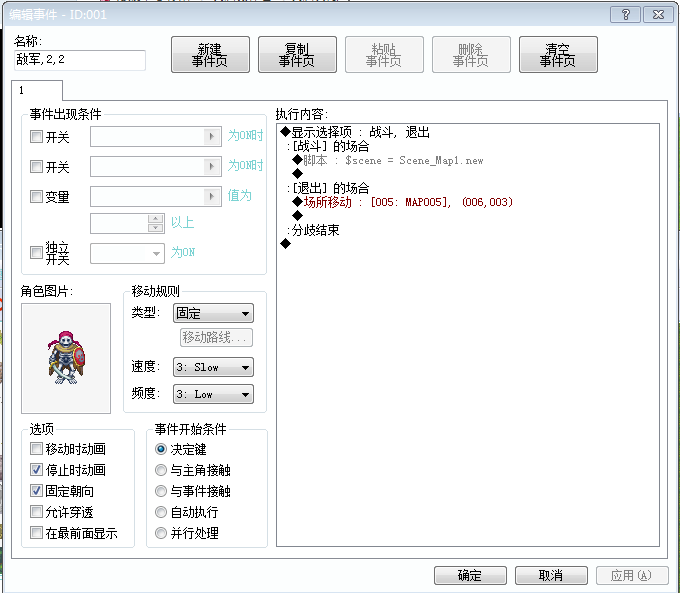The width and height of the screenshot is (680, 593).
Task: Open the 频度 frequency dropdown
Action: 213,394
